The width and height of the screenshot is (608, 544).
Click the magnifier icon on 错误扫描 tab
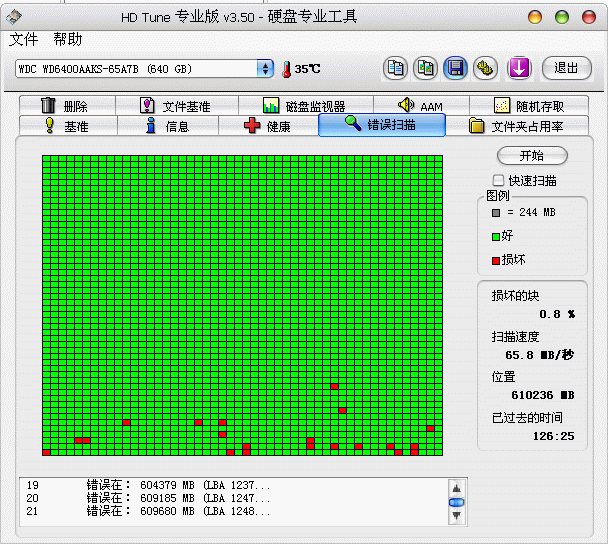[353, 123]
